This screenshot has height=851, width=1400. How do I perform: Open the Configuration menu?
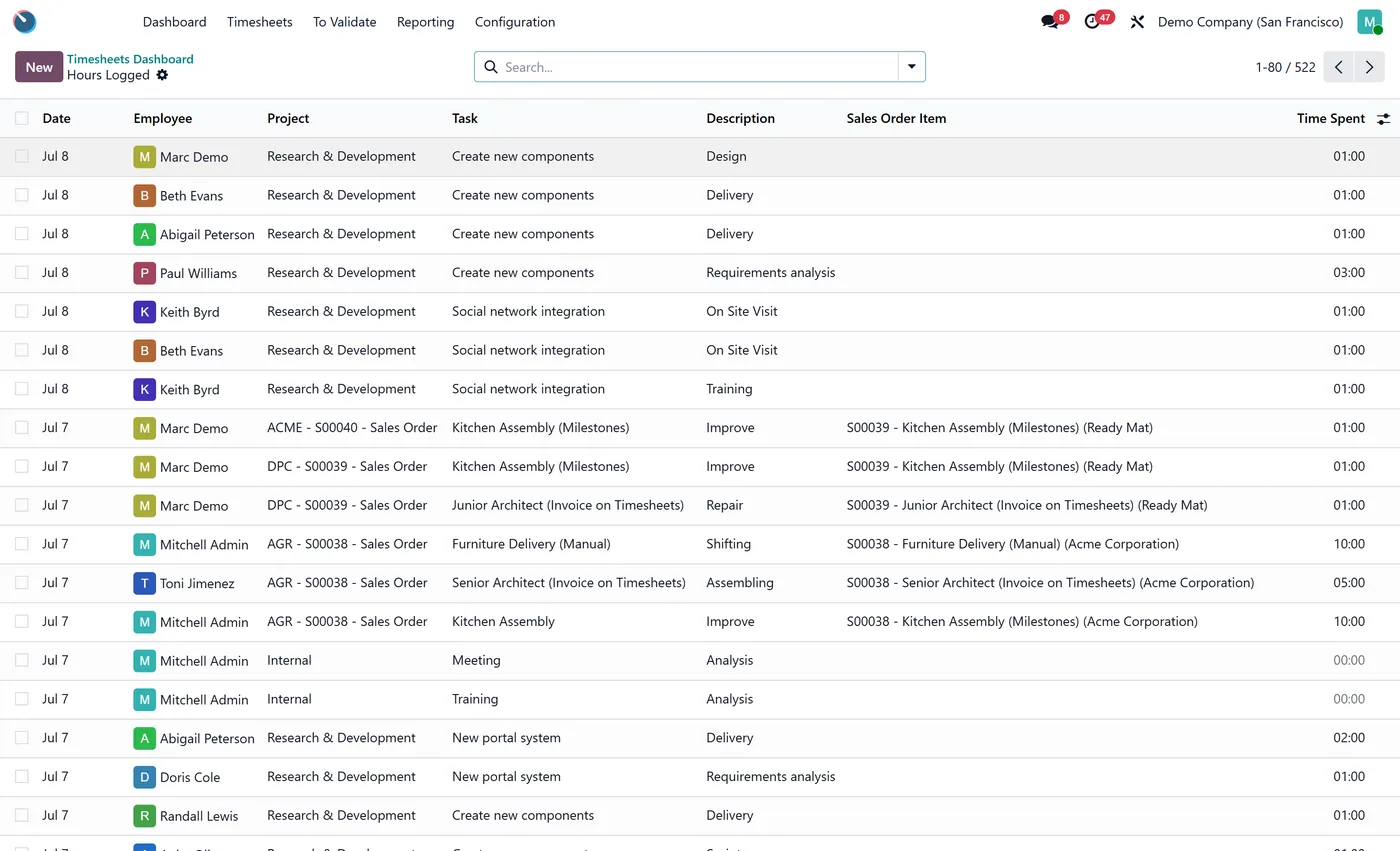[x=515, y=22]
